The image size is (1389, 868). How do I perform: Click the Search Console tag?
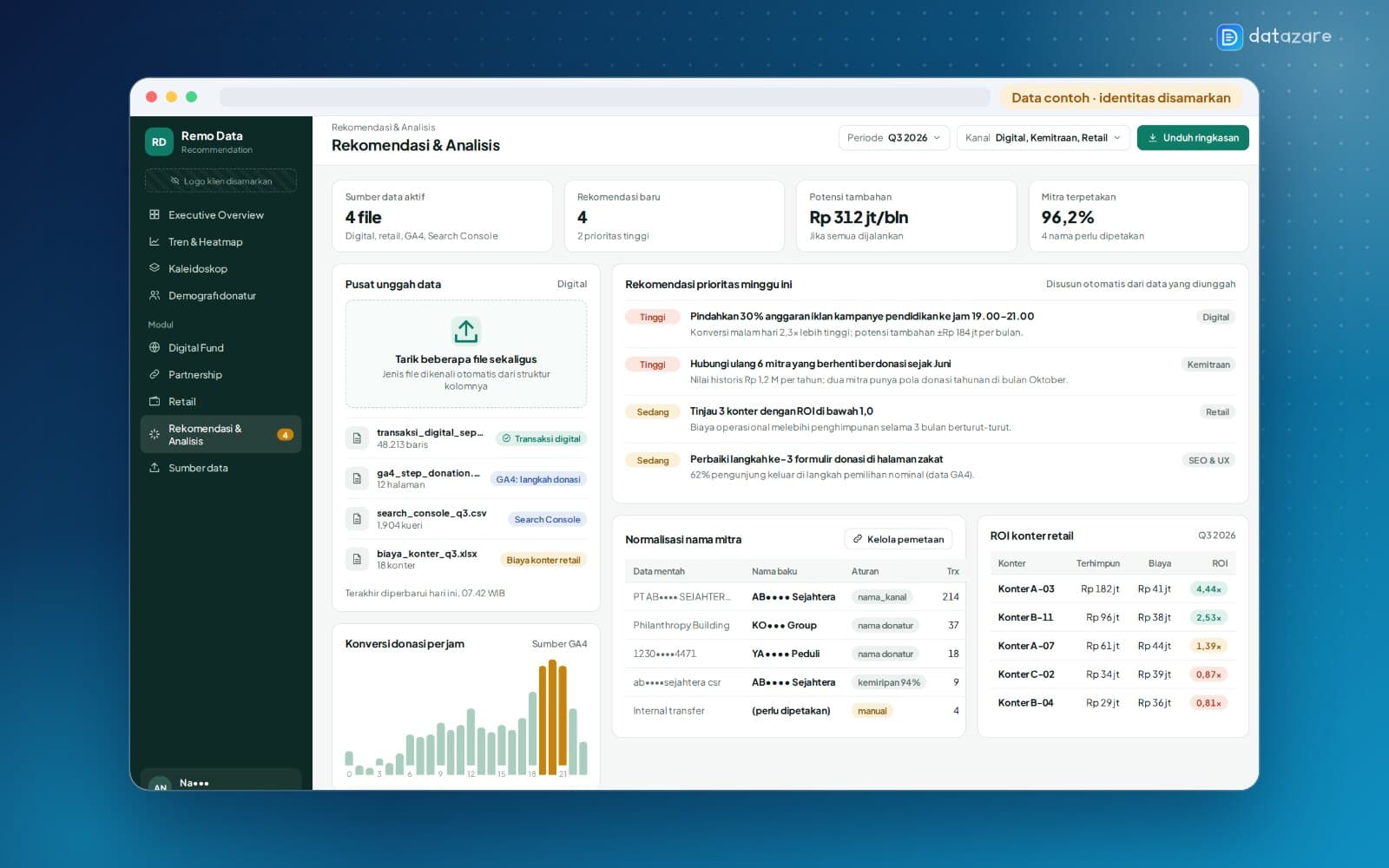(x=547, y=519)
